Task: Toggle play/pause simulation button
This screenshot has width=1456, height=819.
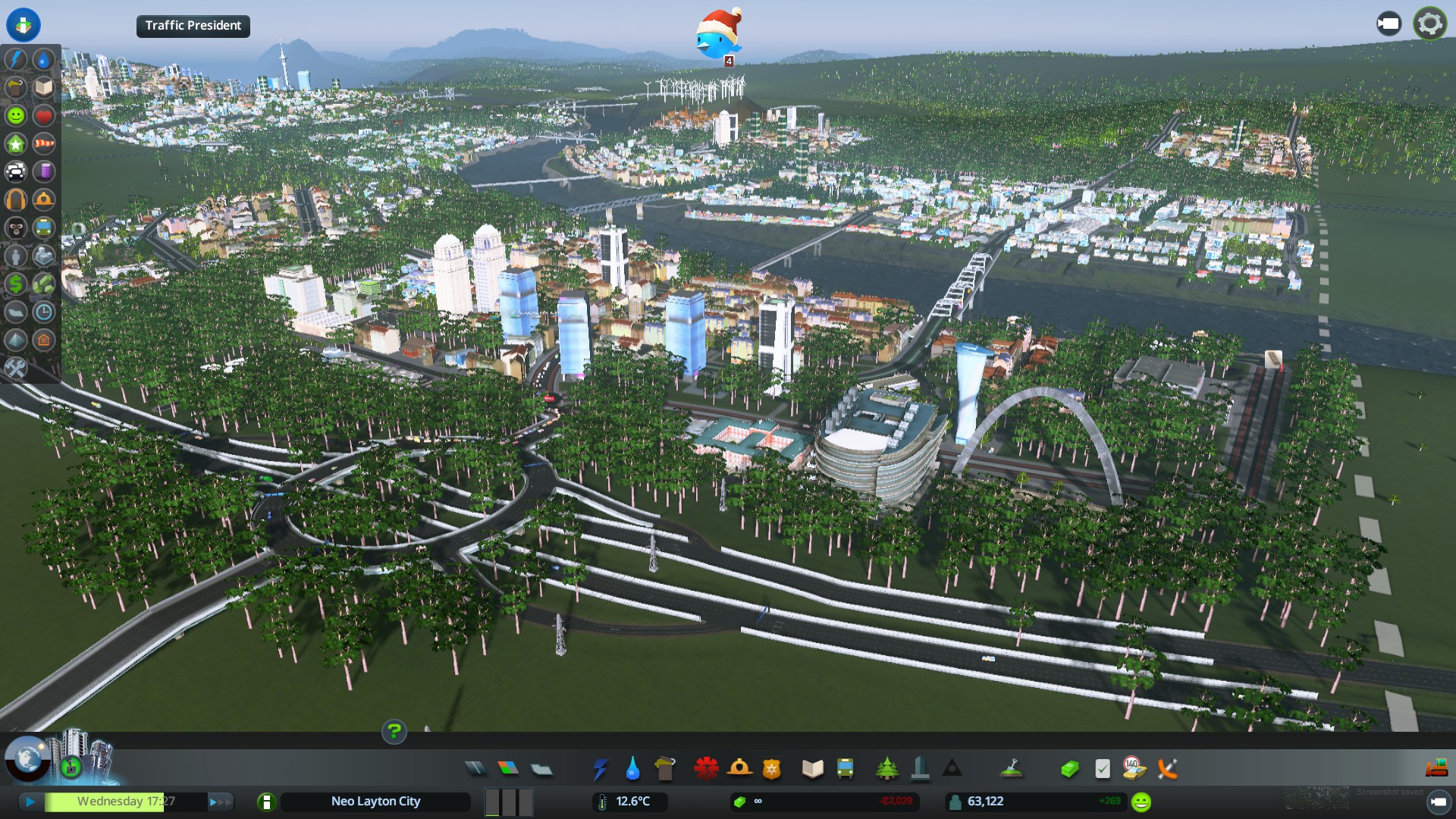Action: pyautogui.click(x=30, y=802)
